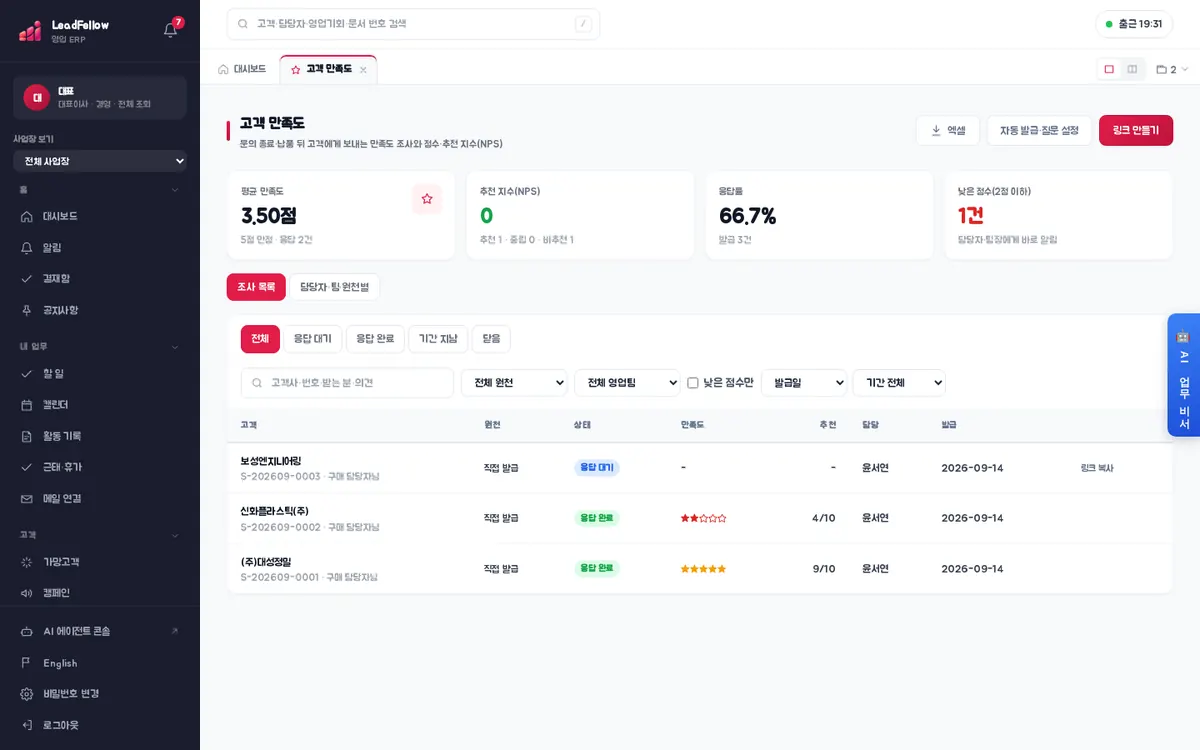This screenshot has height=750, width=1200.
Task: Open the AI 업무 비서 side panel
Action: (1184, 375)
